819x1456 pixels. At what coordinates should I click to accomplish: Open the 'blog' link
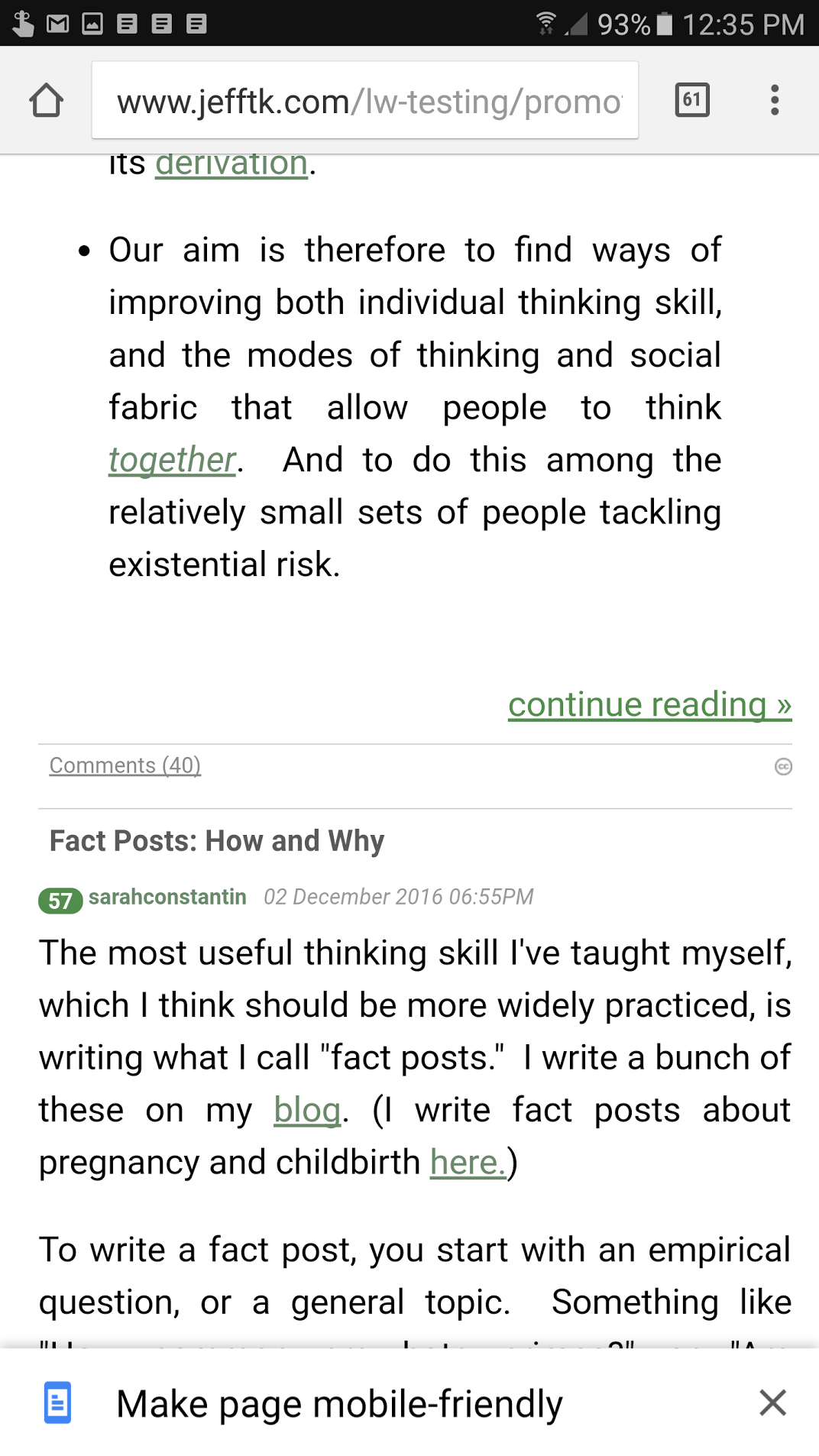[307, 1110]
